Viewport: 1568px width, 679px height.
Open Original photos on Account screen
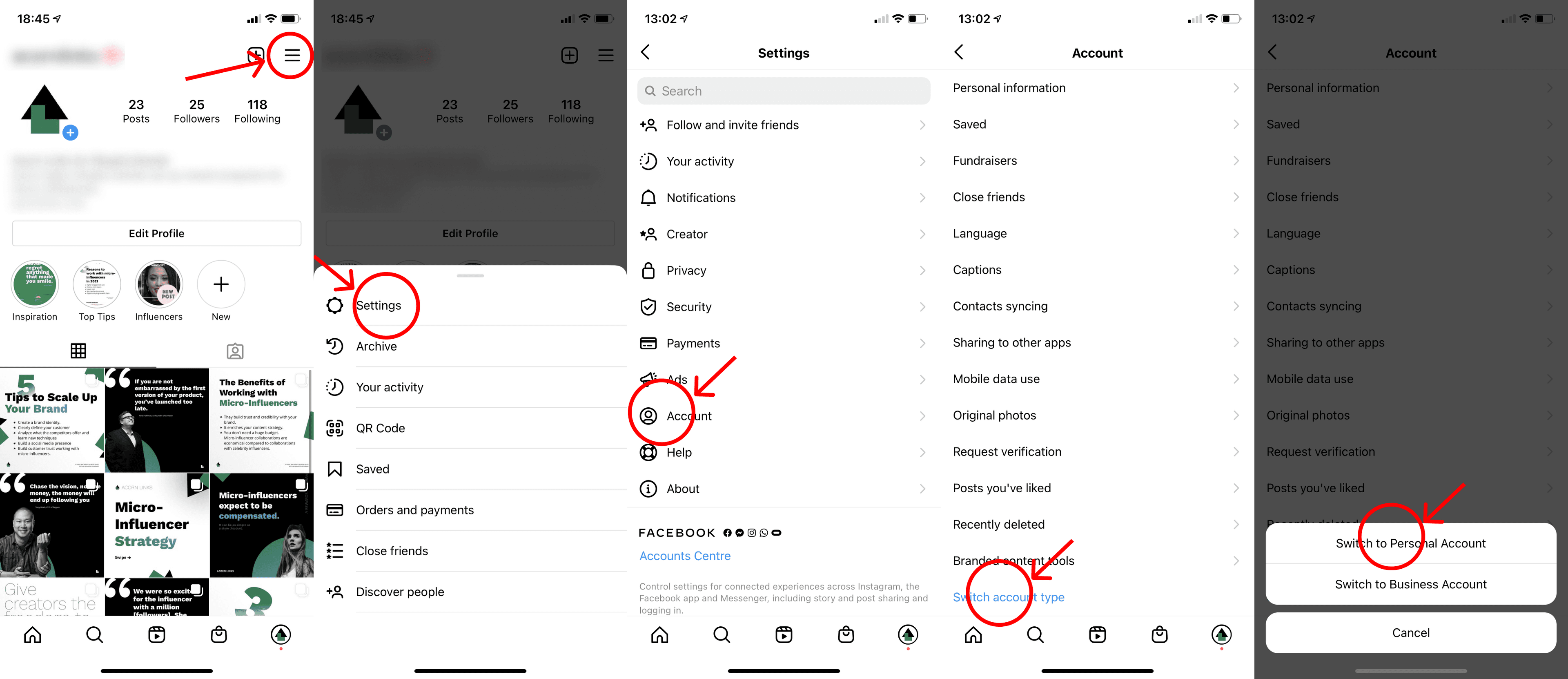pyautogui.click(x=1097, y=415)
